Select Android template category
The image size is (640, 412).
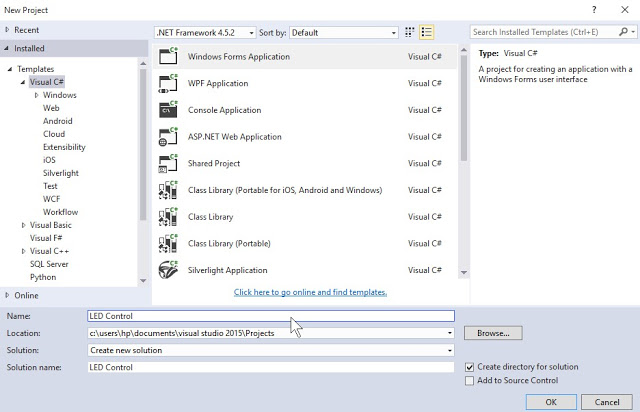coord(58,121)
